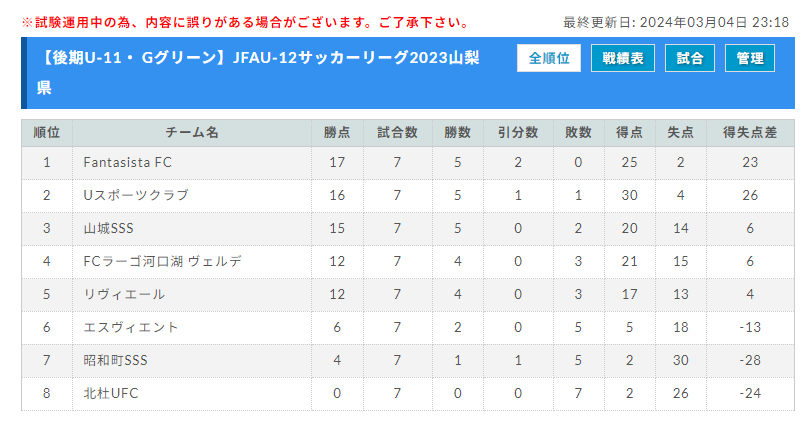Click the 山城SSS team name
The width and height of the screenshot is (804, 423).
pyautogui.click(x=109, y=228)
